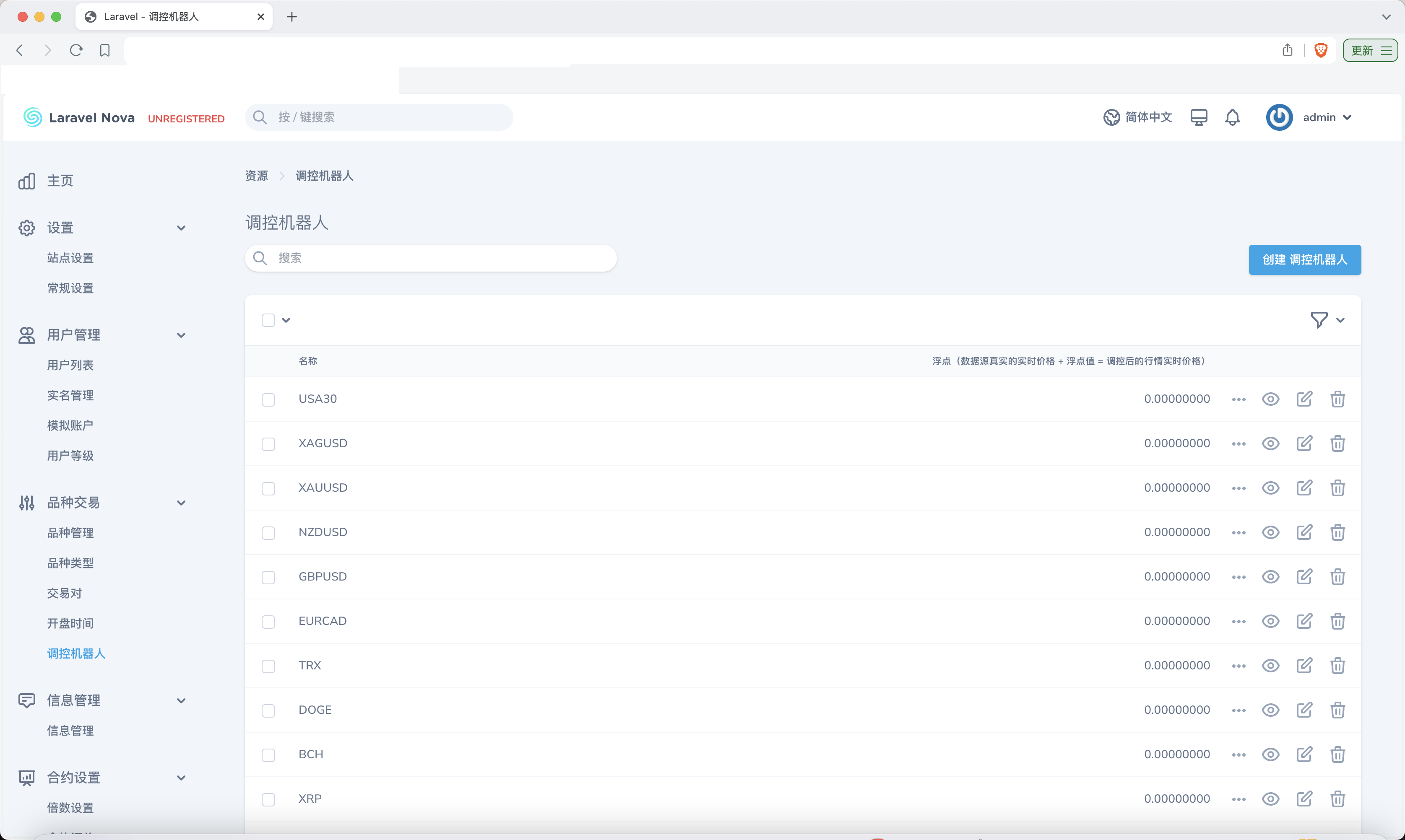Viewport: 1405px width, 840px height.
Task: Edit the TRX robot entry
Action: tap(1304, 666)
